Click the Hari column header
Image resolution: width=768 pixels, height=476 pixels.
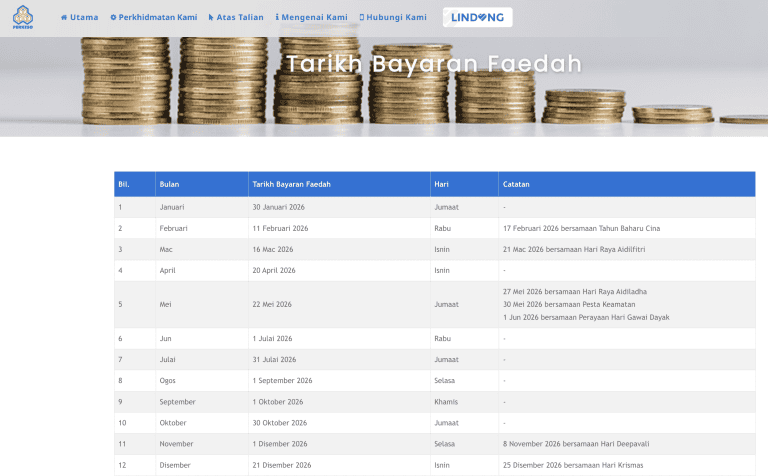442,184
